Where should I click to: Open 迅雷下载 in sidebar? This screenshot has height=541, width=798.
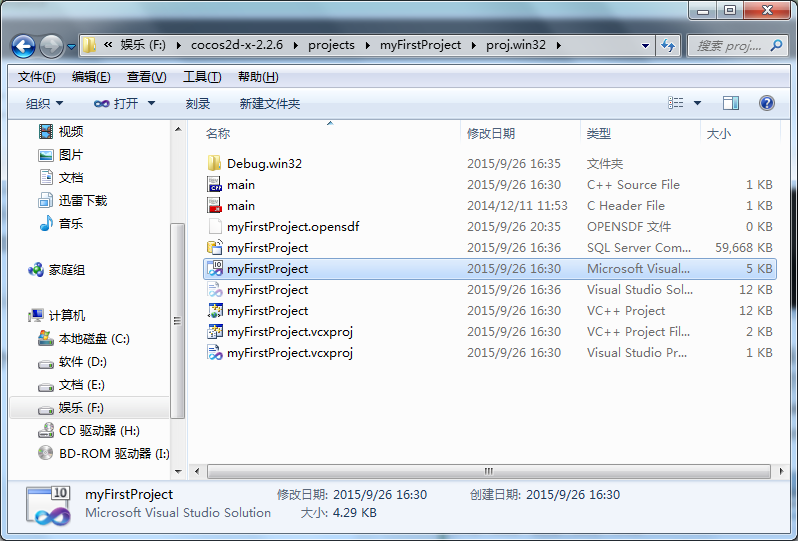click(72, 201)
